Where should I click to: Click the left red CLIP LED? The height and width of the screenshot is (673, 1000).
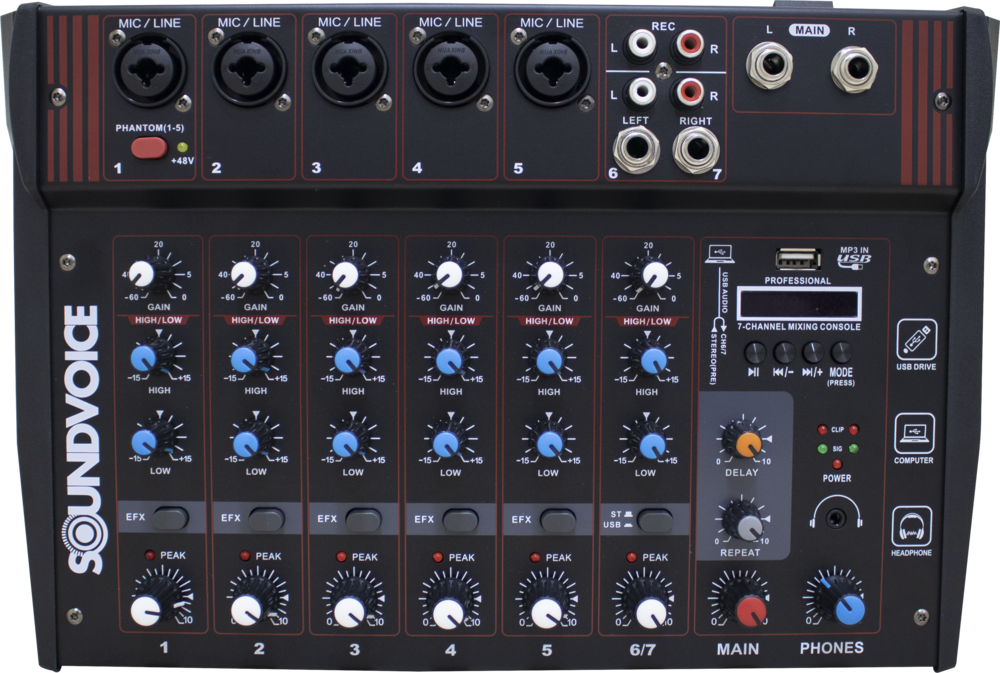[823, 429]
